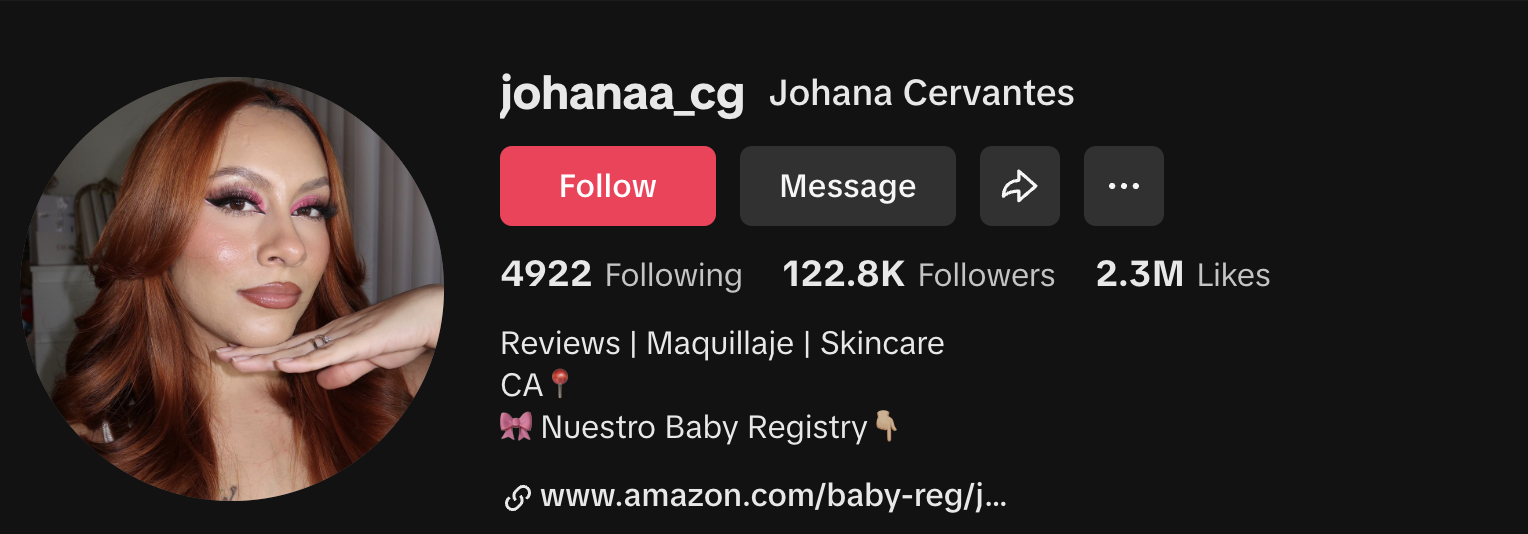Click the 122.8K followers count
The image size is (1528, 534).
click(x=844, y=274)
